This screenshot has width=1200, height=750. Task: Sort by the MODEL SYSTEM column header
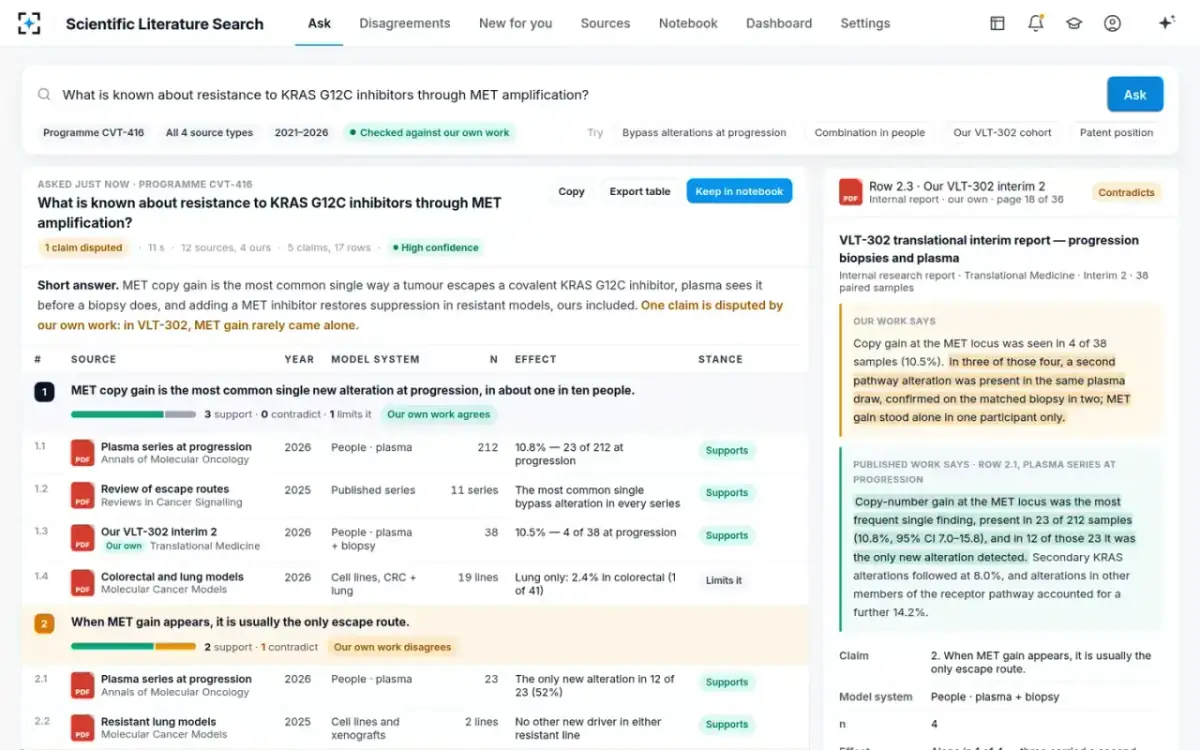375,359
